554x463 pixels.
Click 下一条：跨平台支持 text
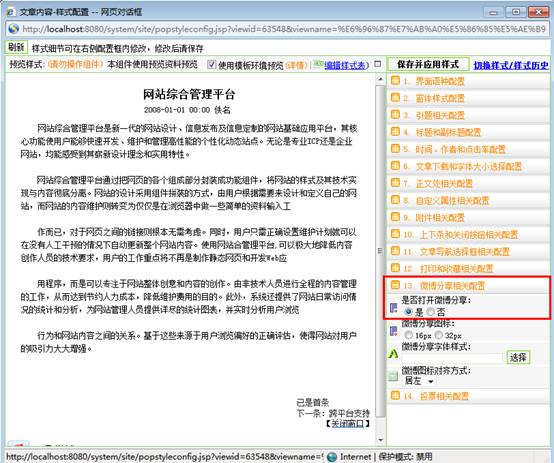click(332, 413)
